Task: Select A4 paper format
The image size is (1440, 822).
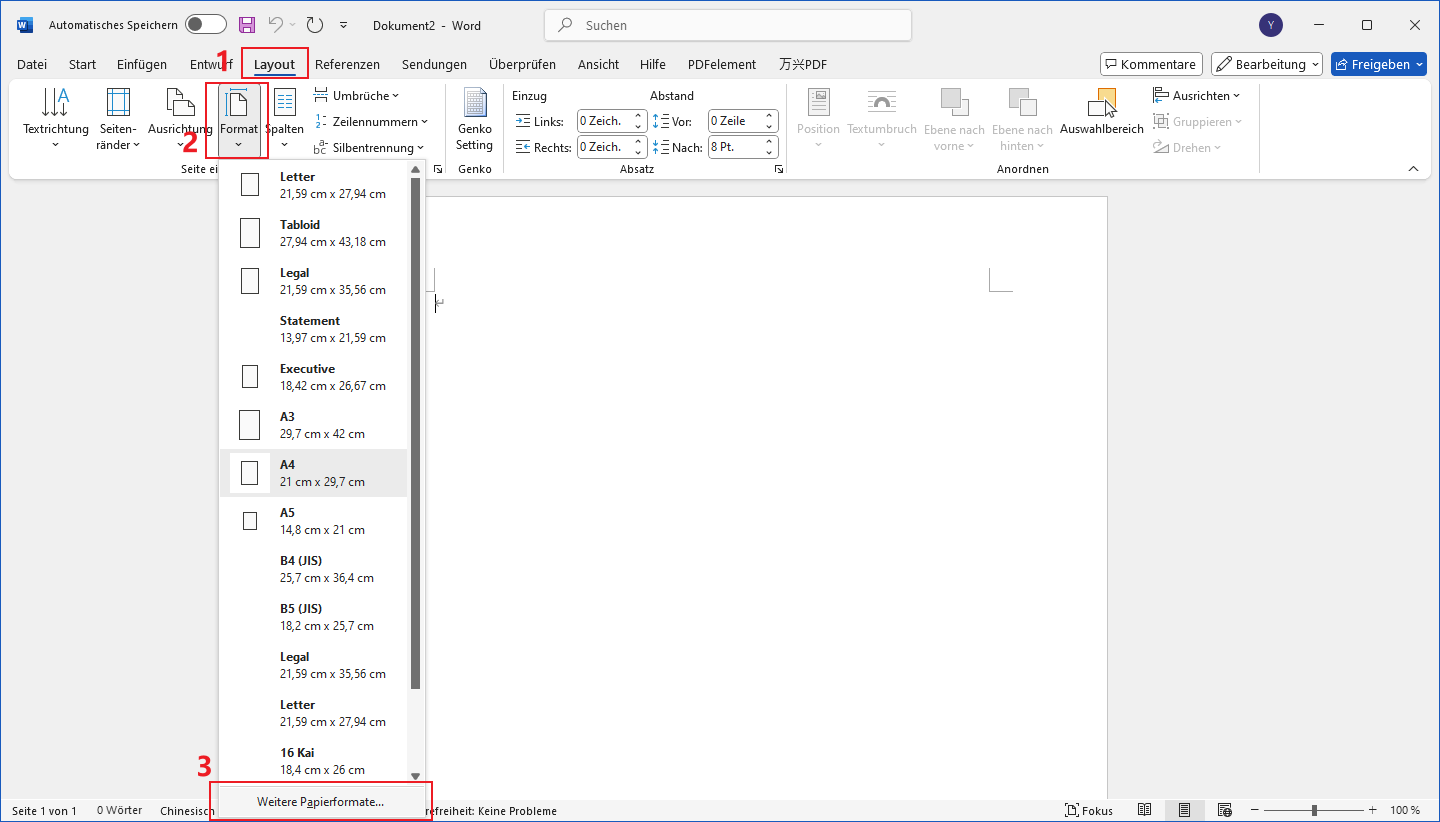Action: pyautogui.click(x=313, y=473)
